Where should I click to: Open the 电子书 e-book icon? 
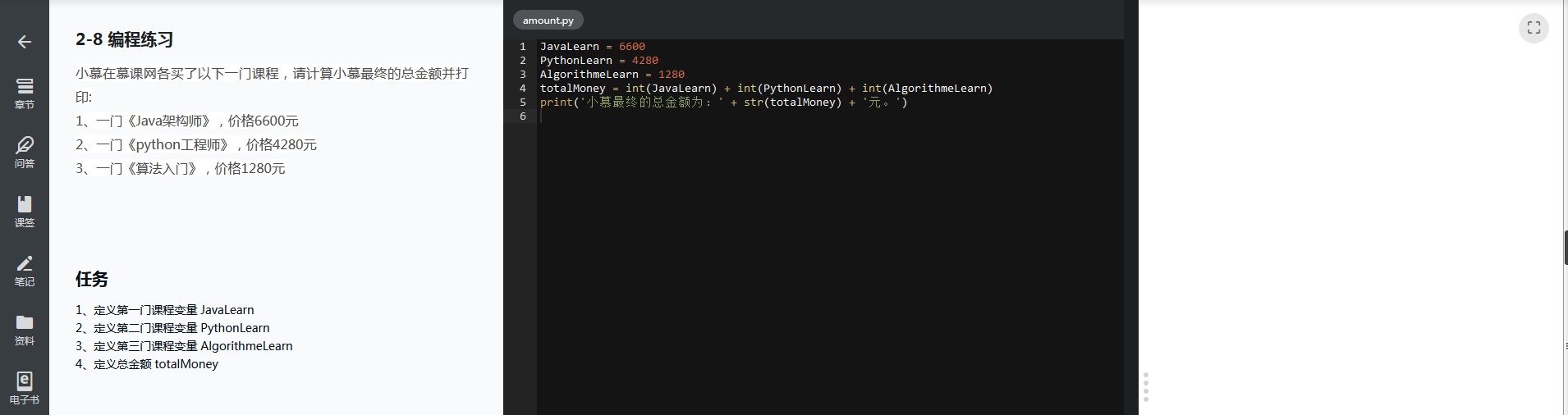25,388
